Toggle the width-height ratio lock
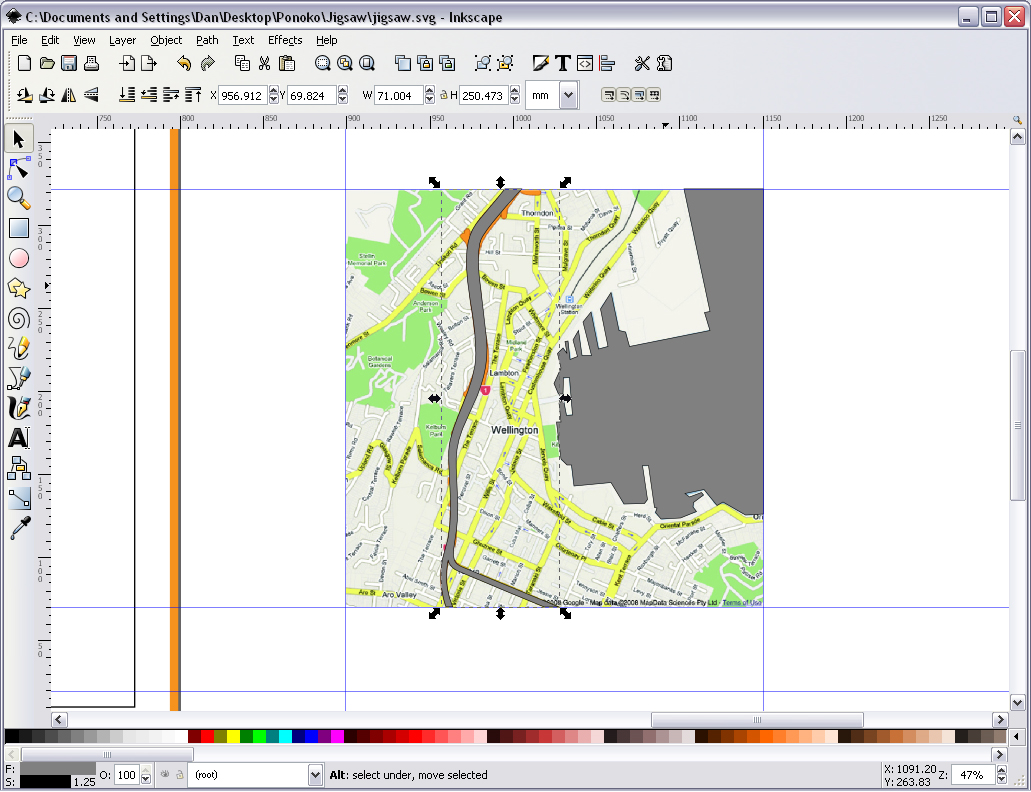Screen dimensions: 1031x792 444,95
